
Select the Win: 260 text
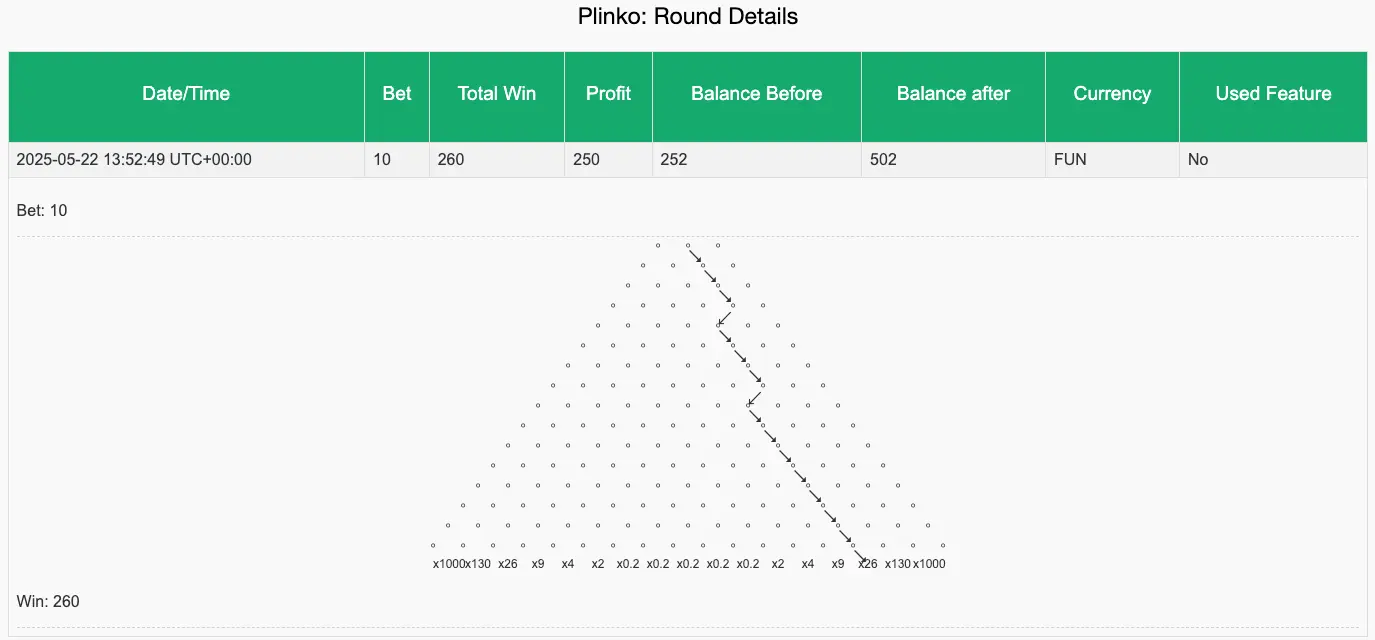click(48, 602)
